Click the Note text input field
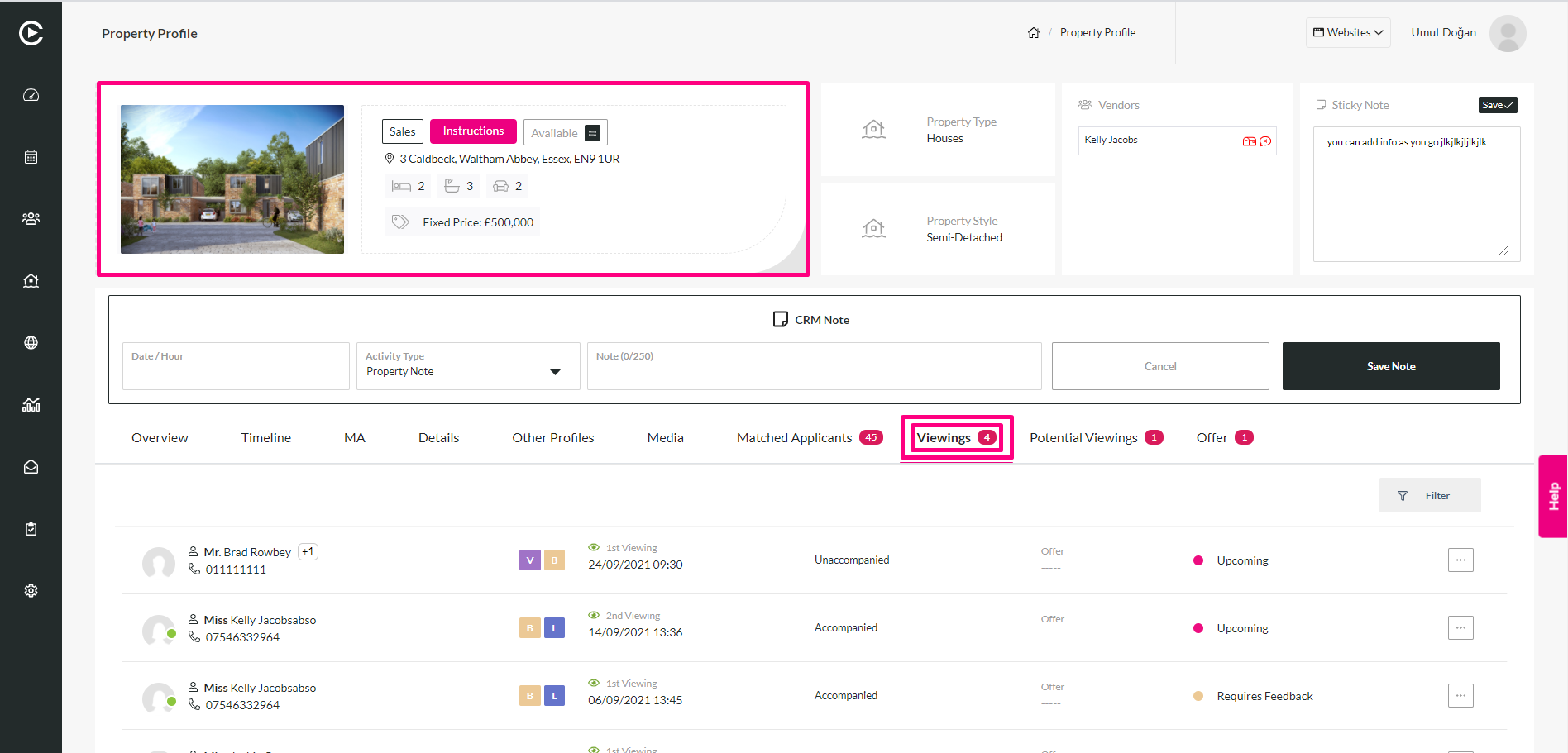Screen dimensions: 1568x753 pos(815,366)
